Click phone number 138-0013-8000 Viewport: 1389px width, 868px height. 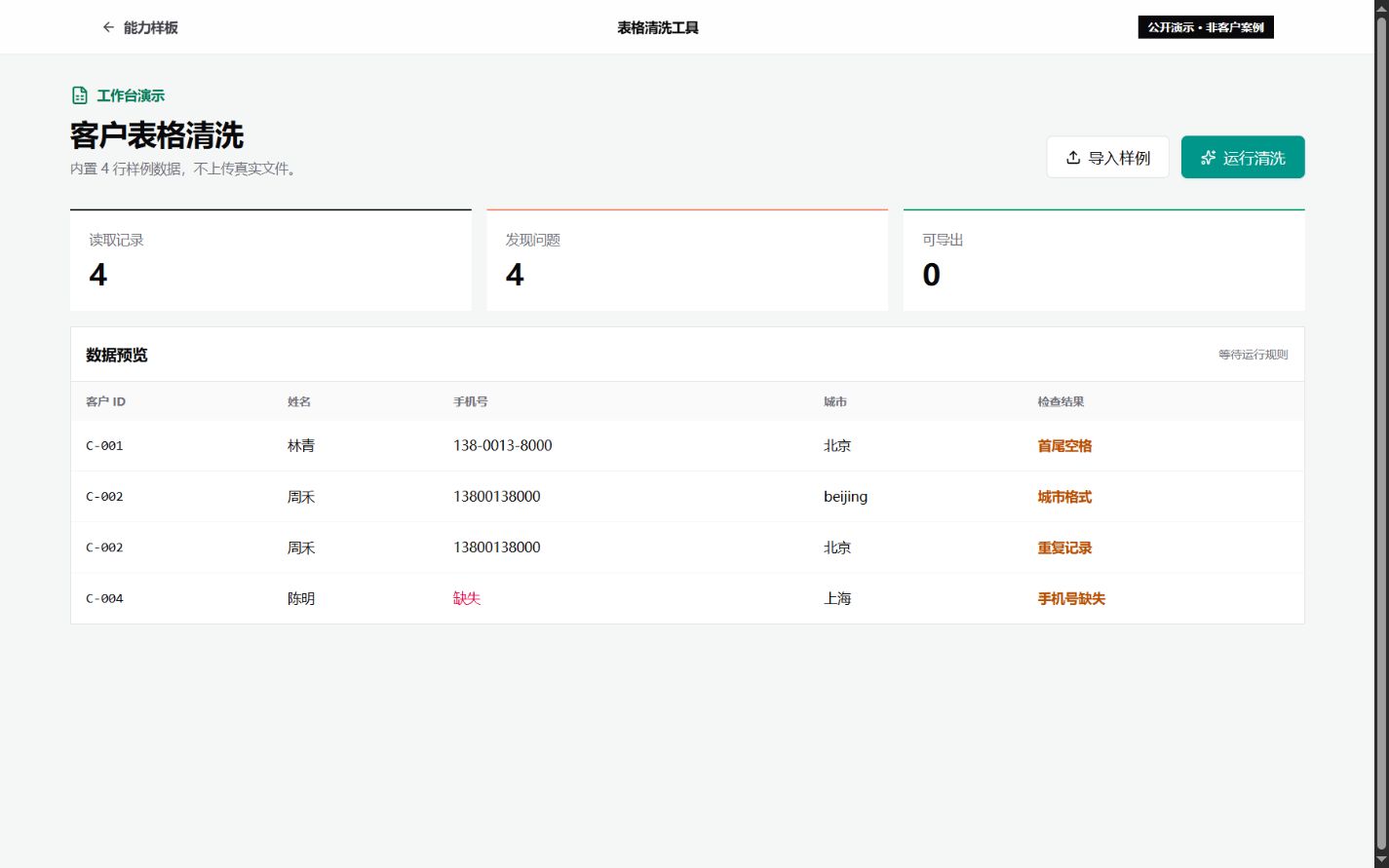tap(503, 445)
